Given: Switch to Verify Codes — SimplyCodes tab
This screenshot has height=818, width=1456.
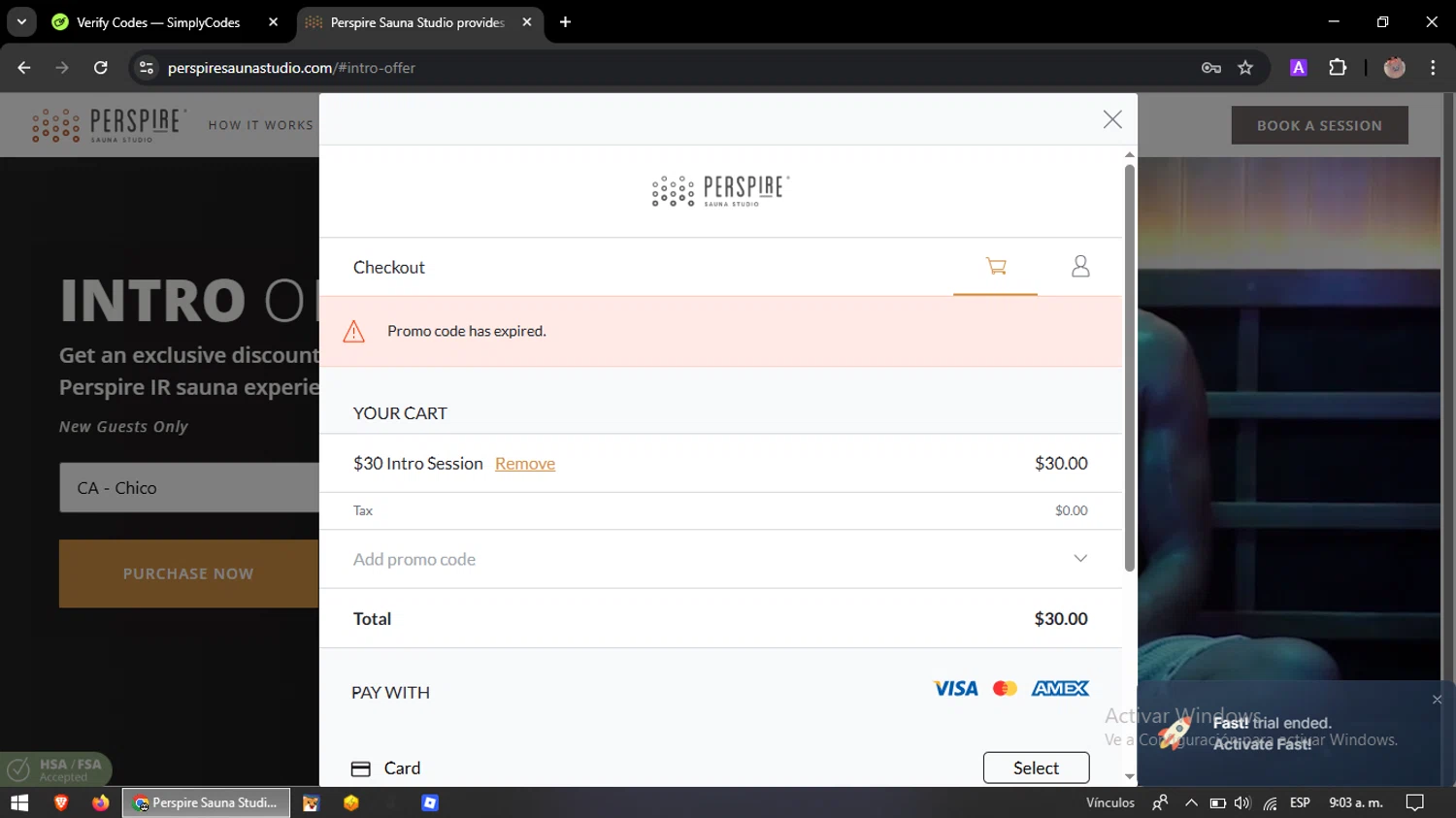Looking at the screenshot, I should (x=157, y=22).
